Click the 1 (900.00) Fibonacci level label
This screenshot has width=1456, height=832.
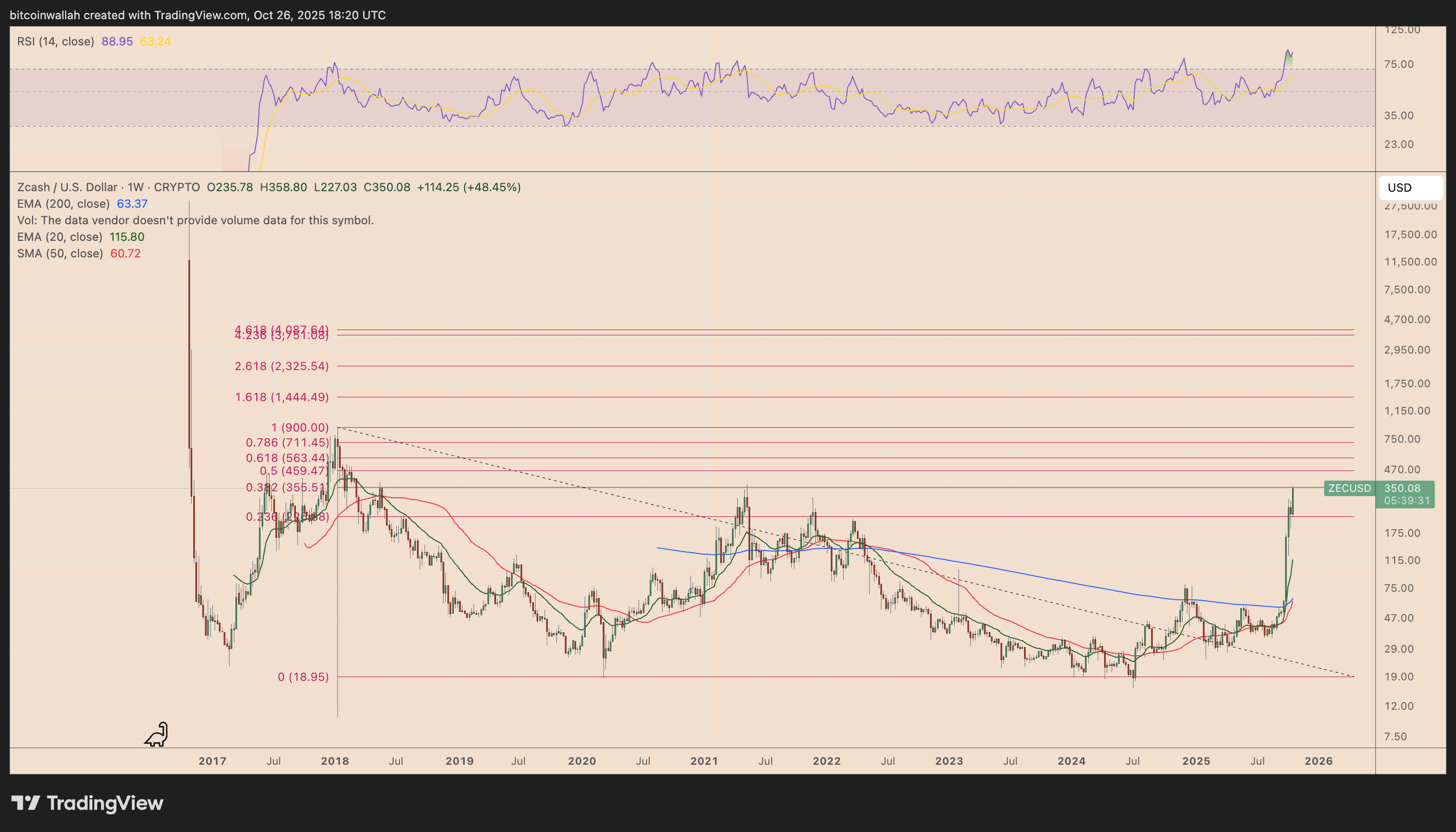[x=300, y=427]
